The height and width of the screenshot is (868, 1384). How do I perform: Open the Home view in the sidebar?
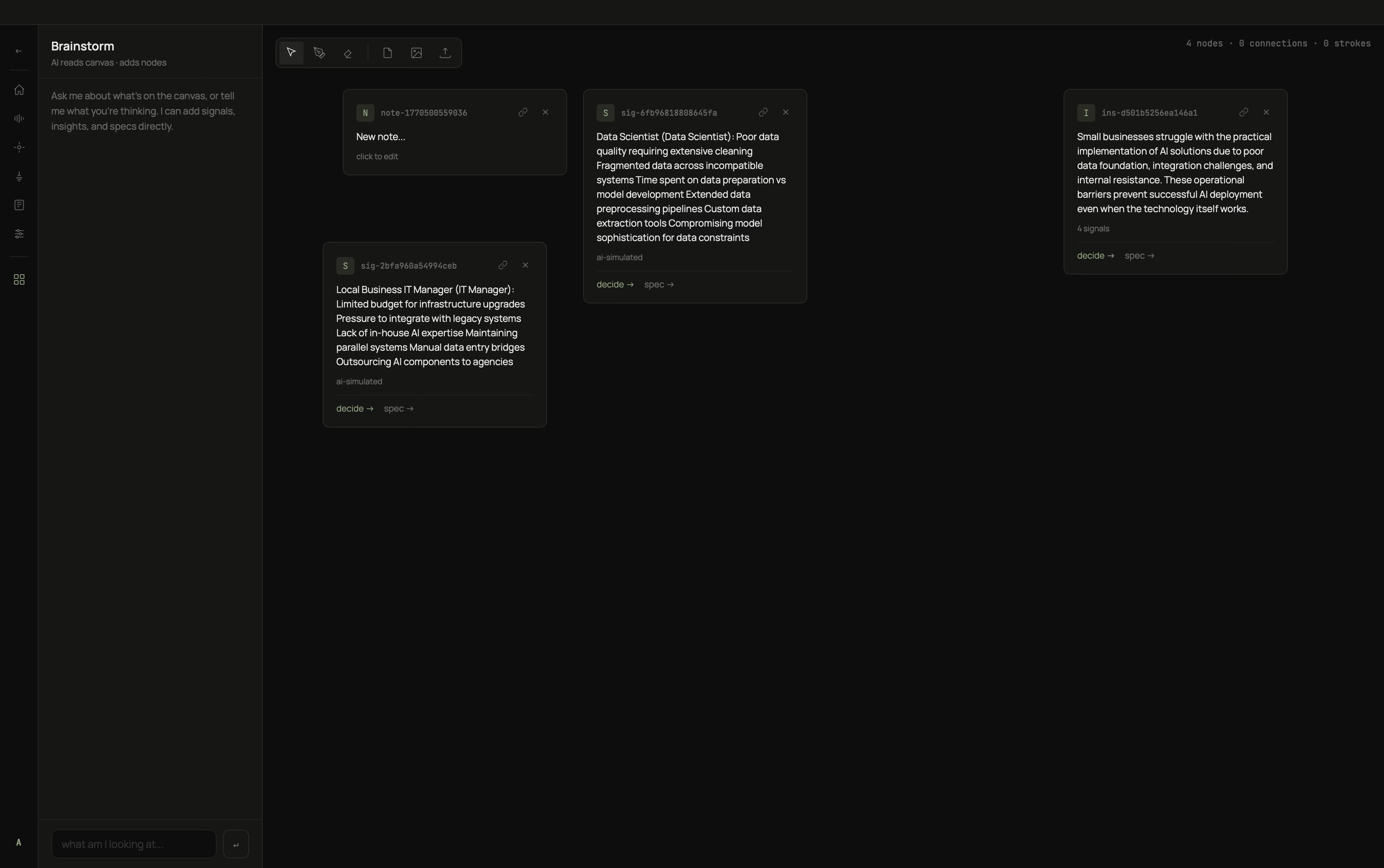(x=18, y=90)
